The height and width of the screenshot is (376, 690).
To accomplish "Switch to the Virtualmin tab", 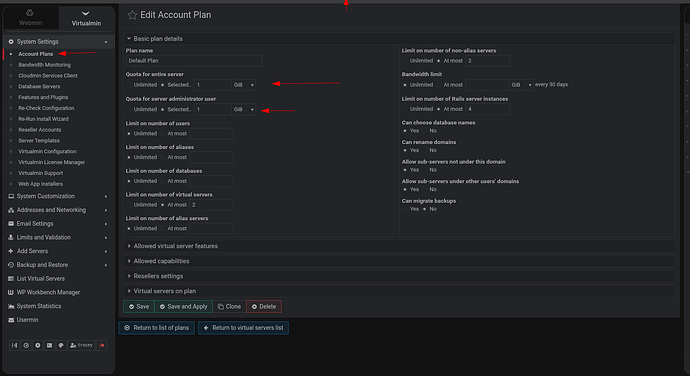I will pyautogui.click(x=86, y=18).
